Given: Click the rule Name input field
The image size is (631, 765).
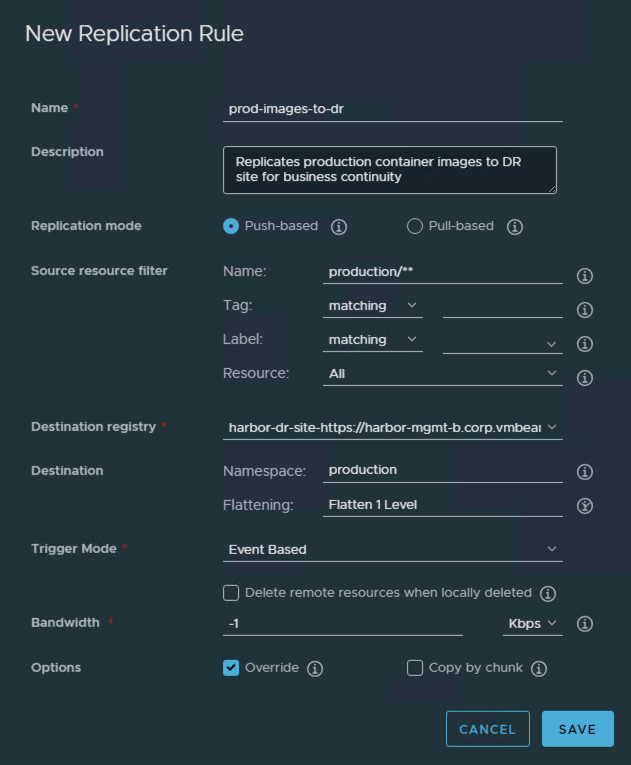Looking at the screenshot, I should (392, 108).
